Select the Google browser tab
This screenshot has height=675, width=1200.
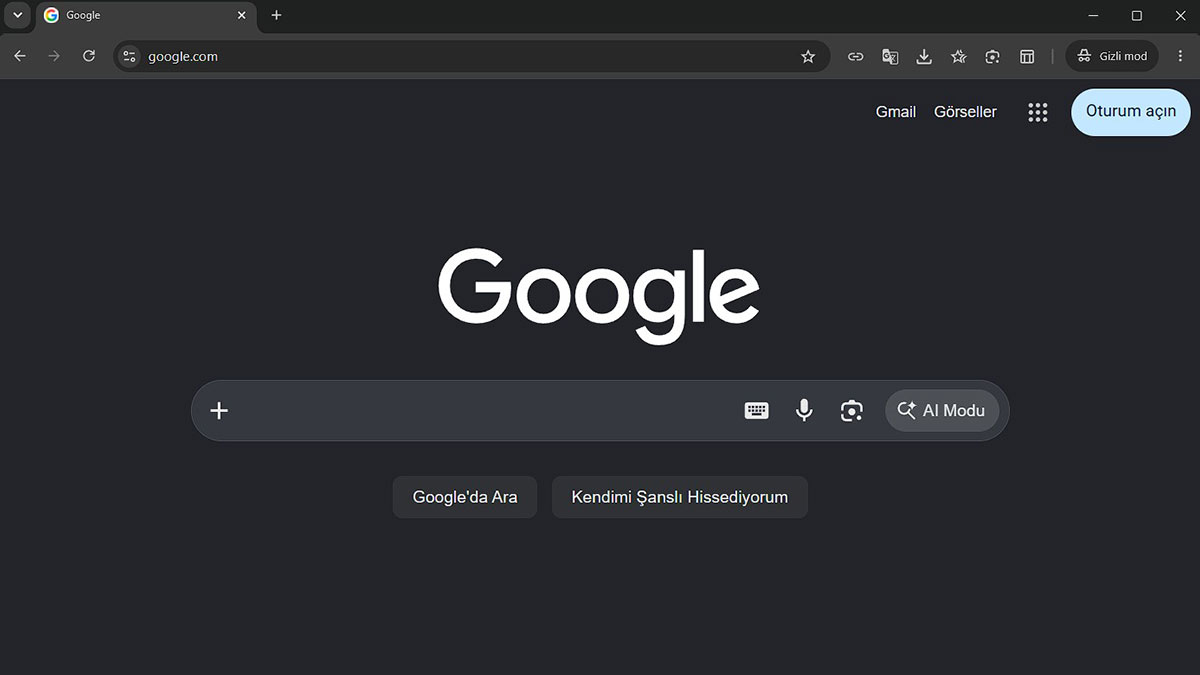click(x=145, y=16)
